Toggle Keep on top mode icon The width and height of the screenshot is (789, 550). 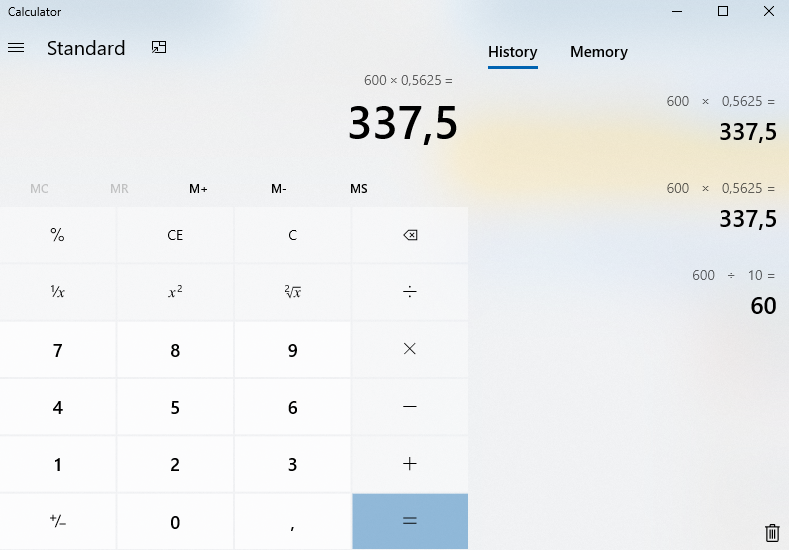[159, 48]
